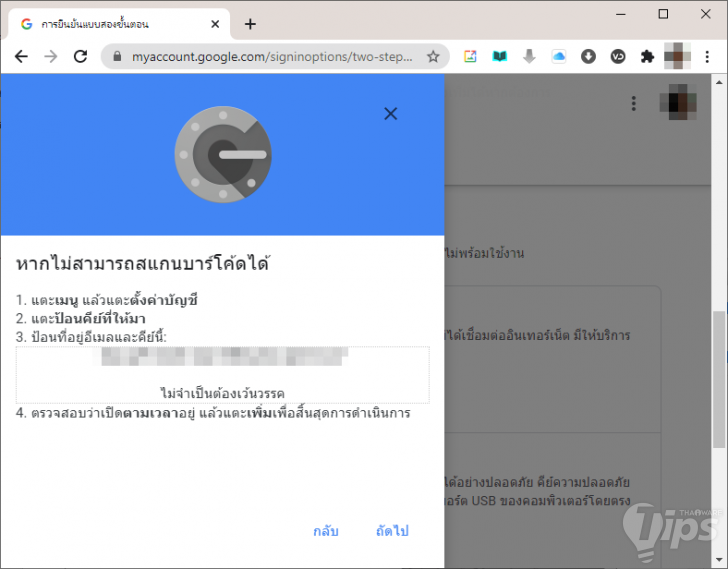Screen dimensions: 728x569
Task: Open Chrome profile avatar in toolbar
Action: (677, 56)
